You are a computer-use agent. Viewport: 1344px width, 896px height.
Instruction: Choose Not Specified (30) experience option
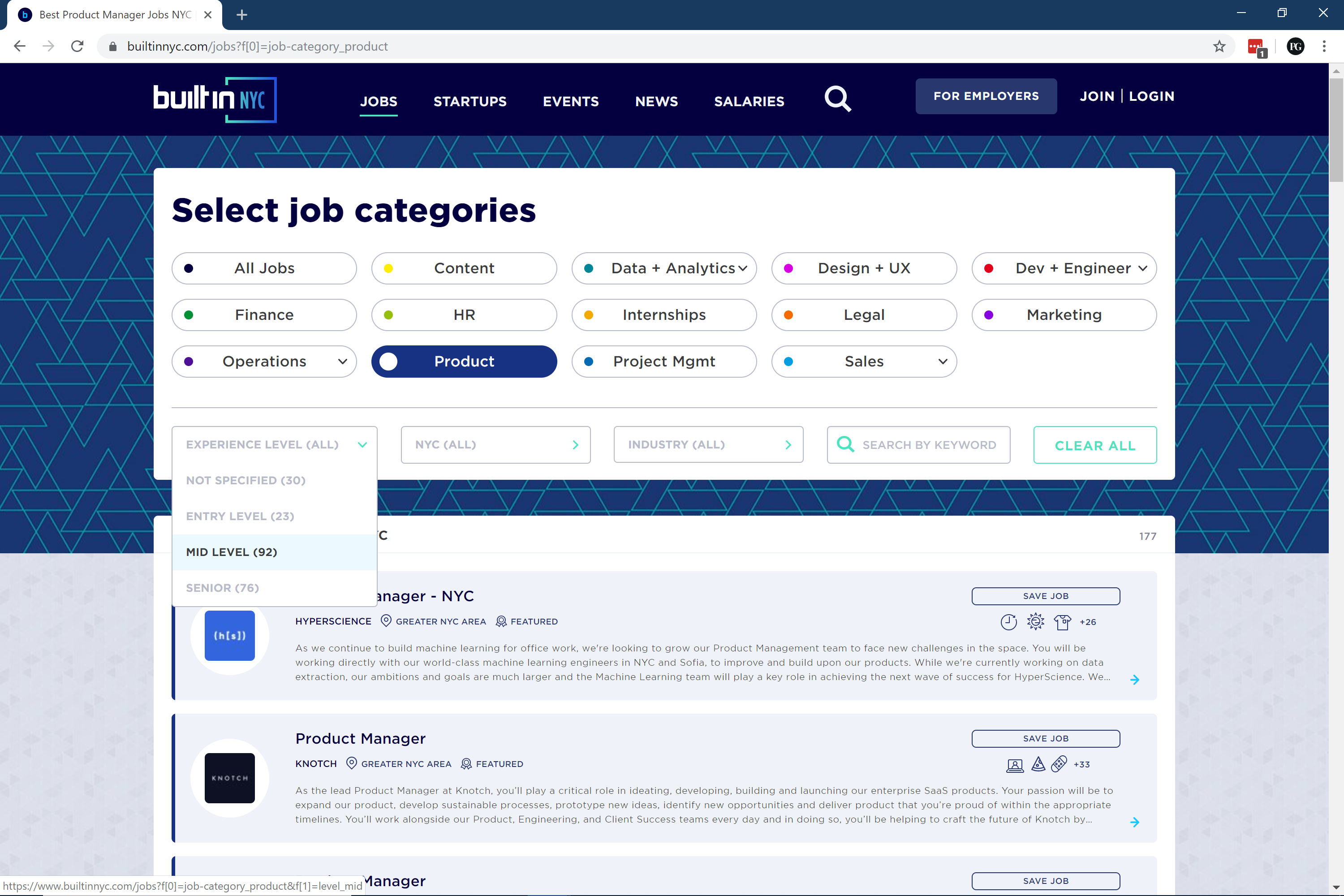click(x=274, y=481)
